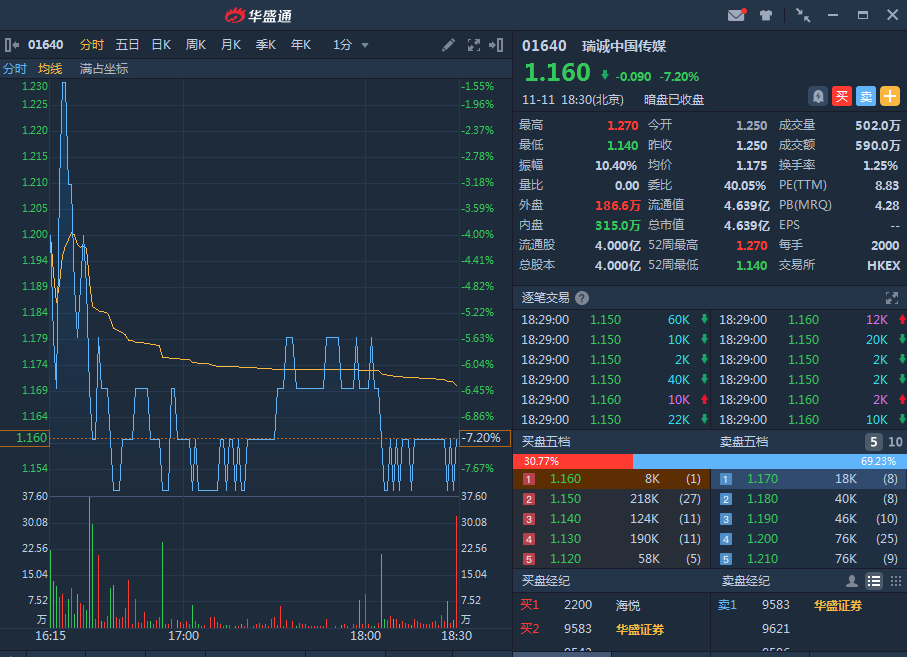Open the skin theme shirt icon
Viewport: 907px width, 657px height.
pos(766,15)
